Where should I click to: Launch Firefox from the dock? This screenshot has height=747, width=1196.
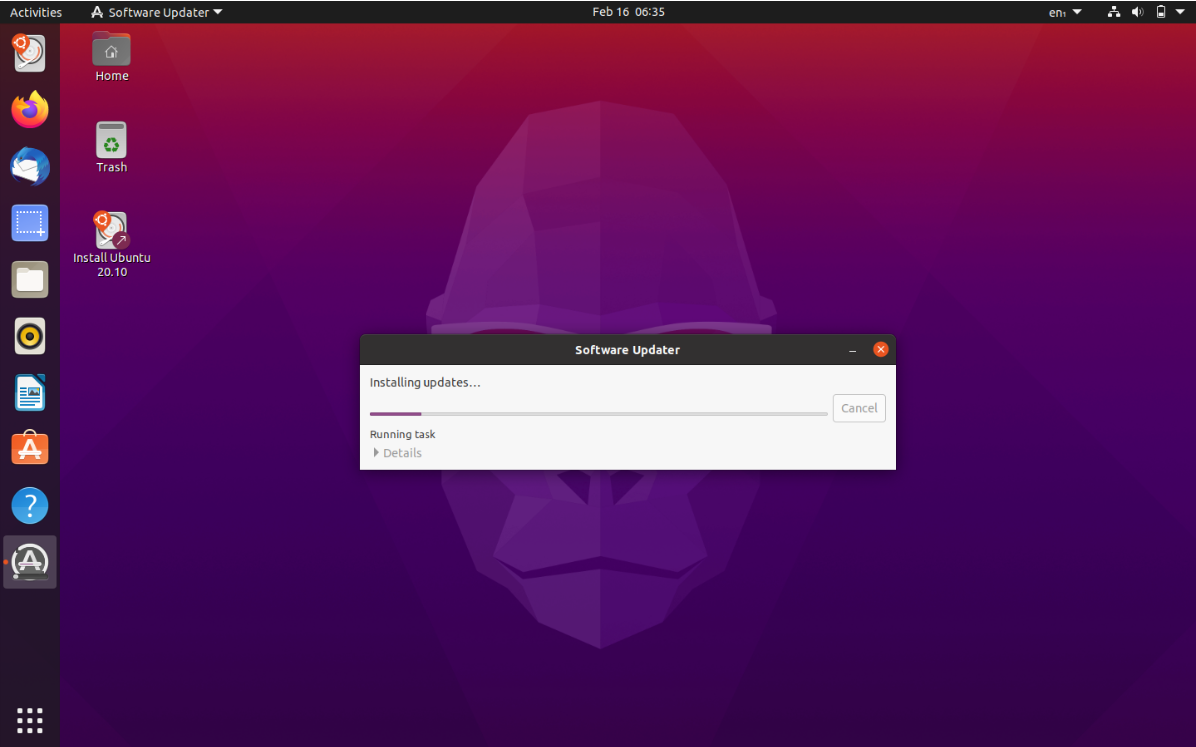pyautogui.click(x=30, y=109)
